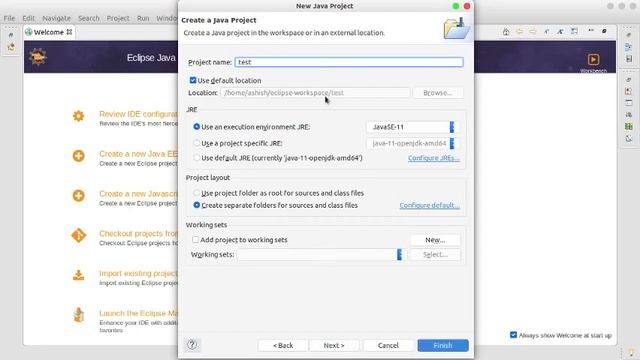Select Use default JRE option
Image resolution: width=640 pixels, height=360 pixels.
pyautogui.click(x=197, y=158)
